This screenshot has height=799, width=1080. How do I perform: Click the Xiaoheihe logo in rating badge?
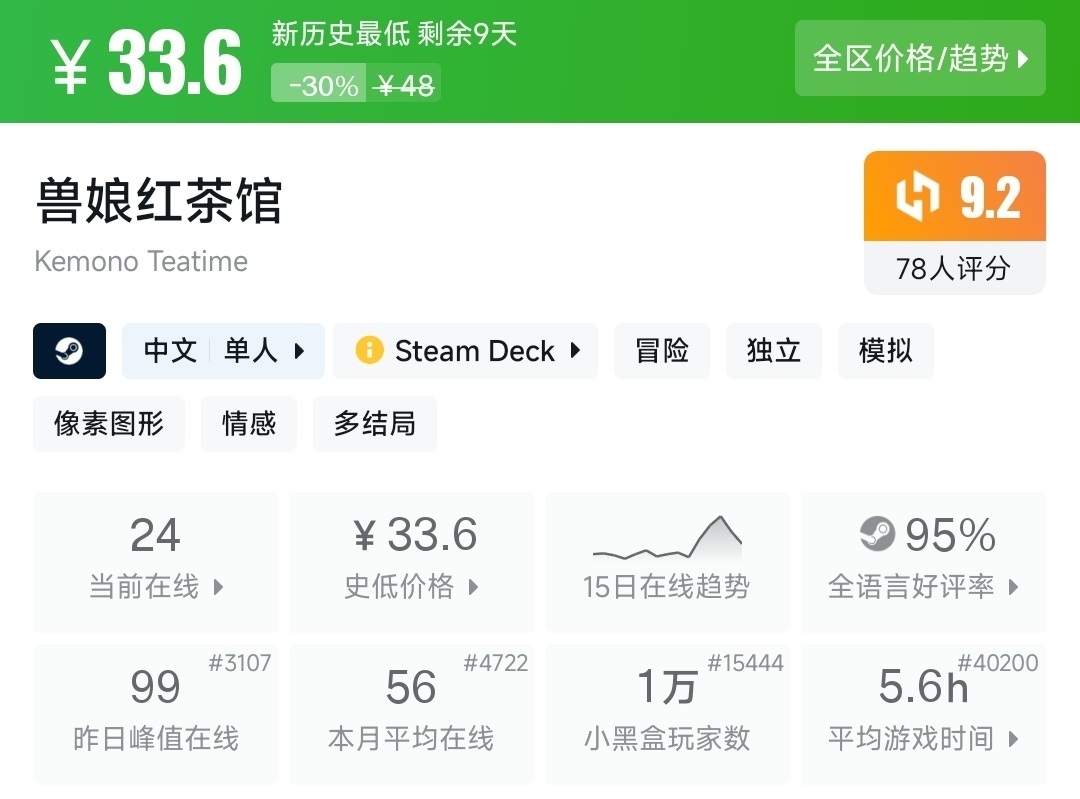click(918, 197)
